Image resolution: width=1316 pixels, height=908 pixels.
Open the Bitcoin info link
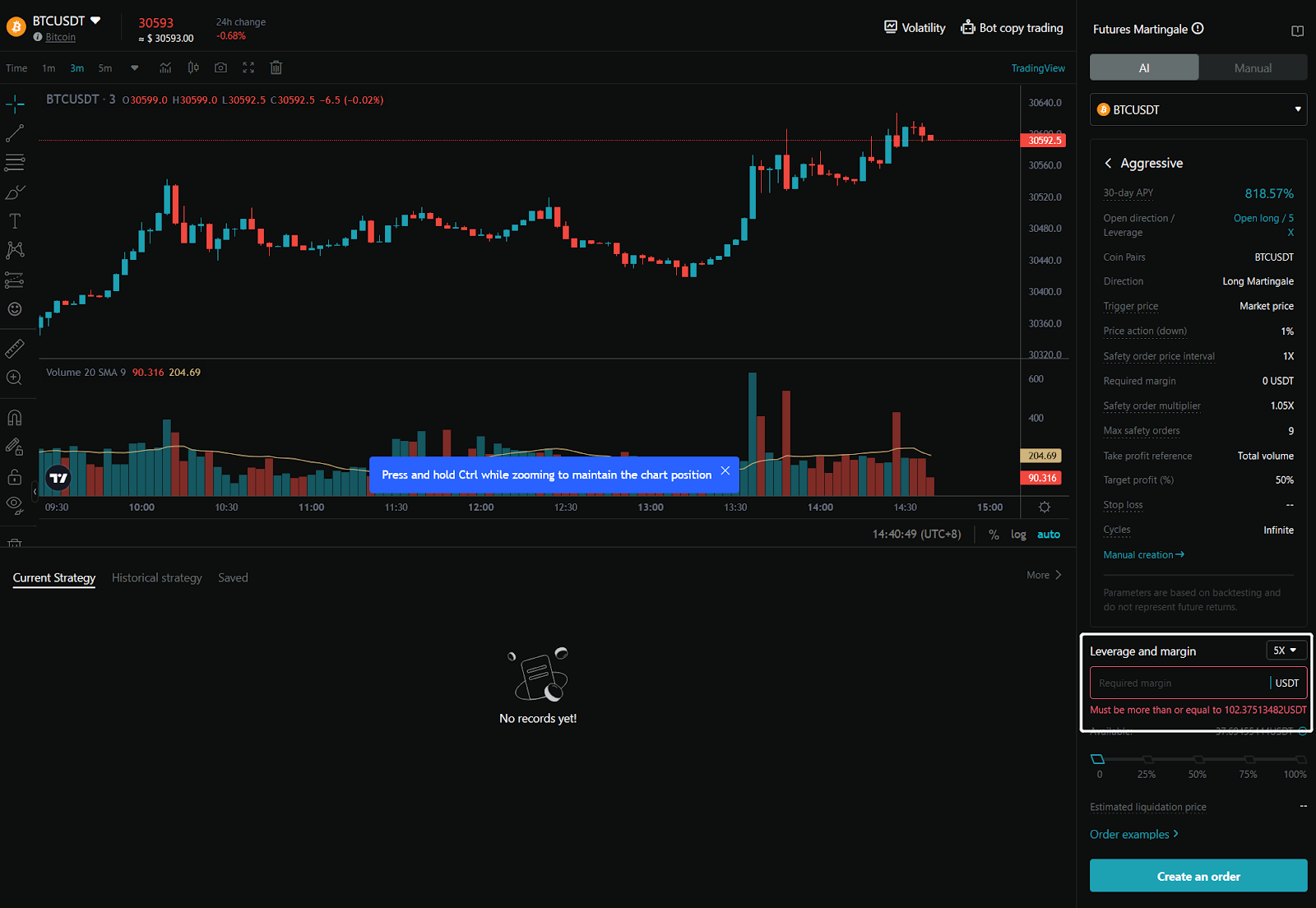60,37
